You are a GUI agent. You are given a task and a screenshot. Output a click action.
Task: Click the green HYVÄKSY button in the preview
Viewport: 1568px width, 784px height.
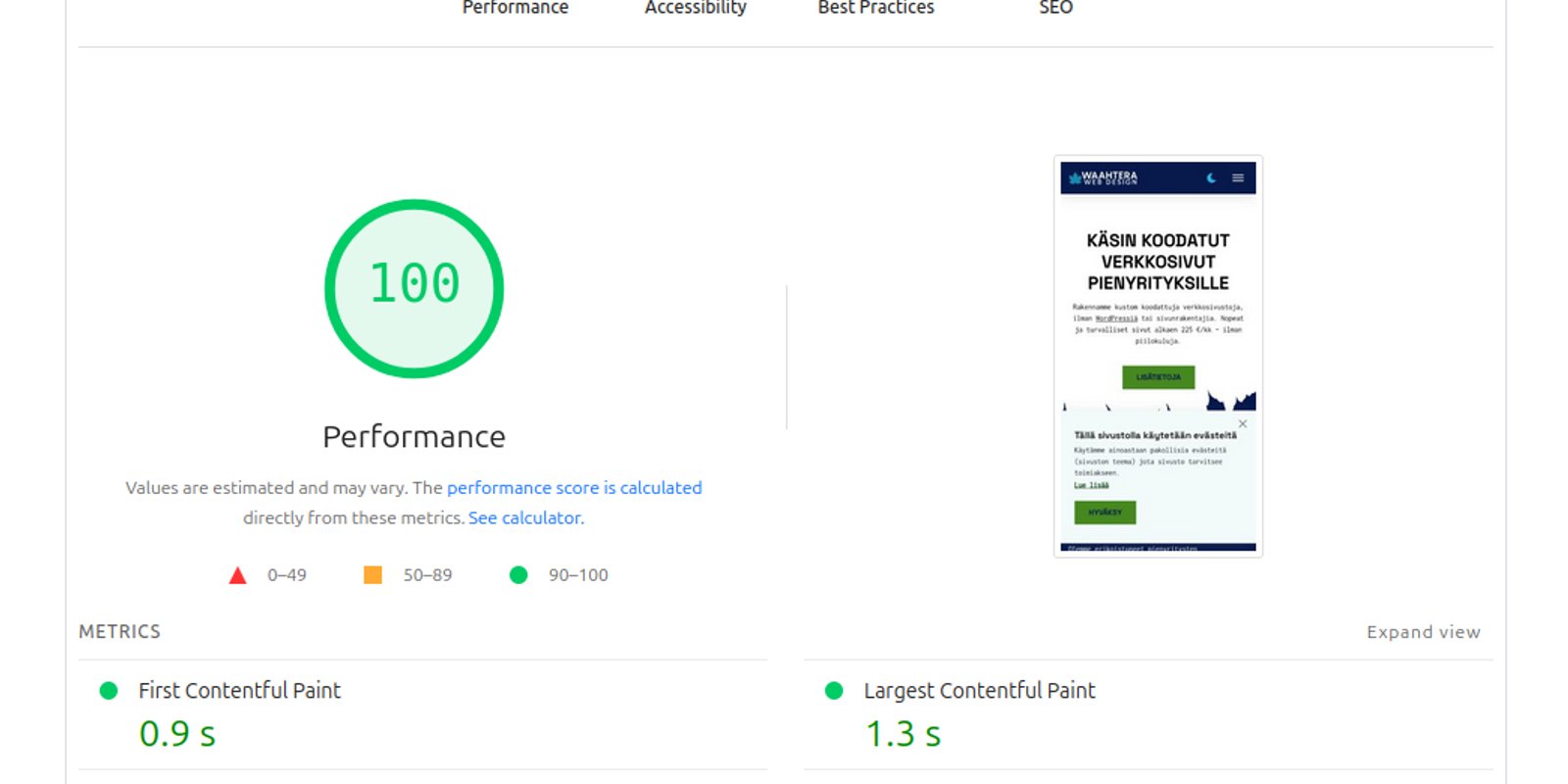pos(1104,513)
